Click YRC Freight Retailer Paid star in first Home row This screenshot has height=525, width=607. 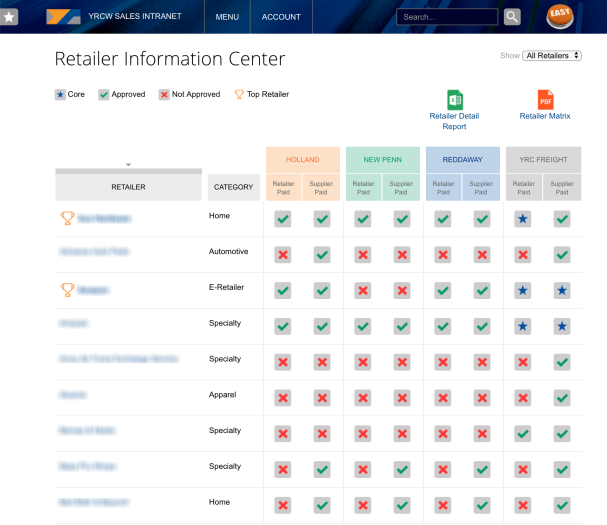point(523,219)
